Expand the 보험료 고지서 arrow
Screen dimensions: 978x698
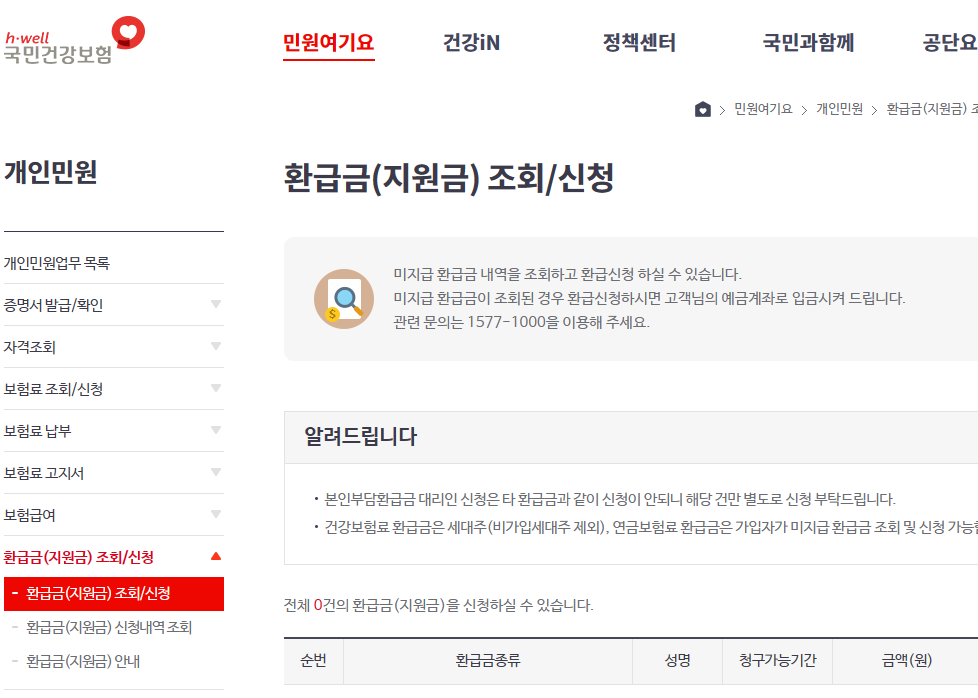coord(216,472)
